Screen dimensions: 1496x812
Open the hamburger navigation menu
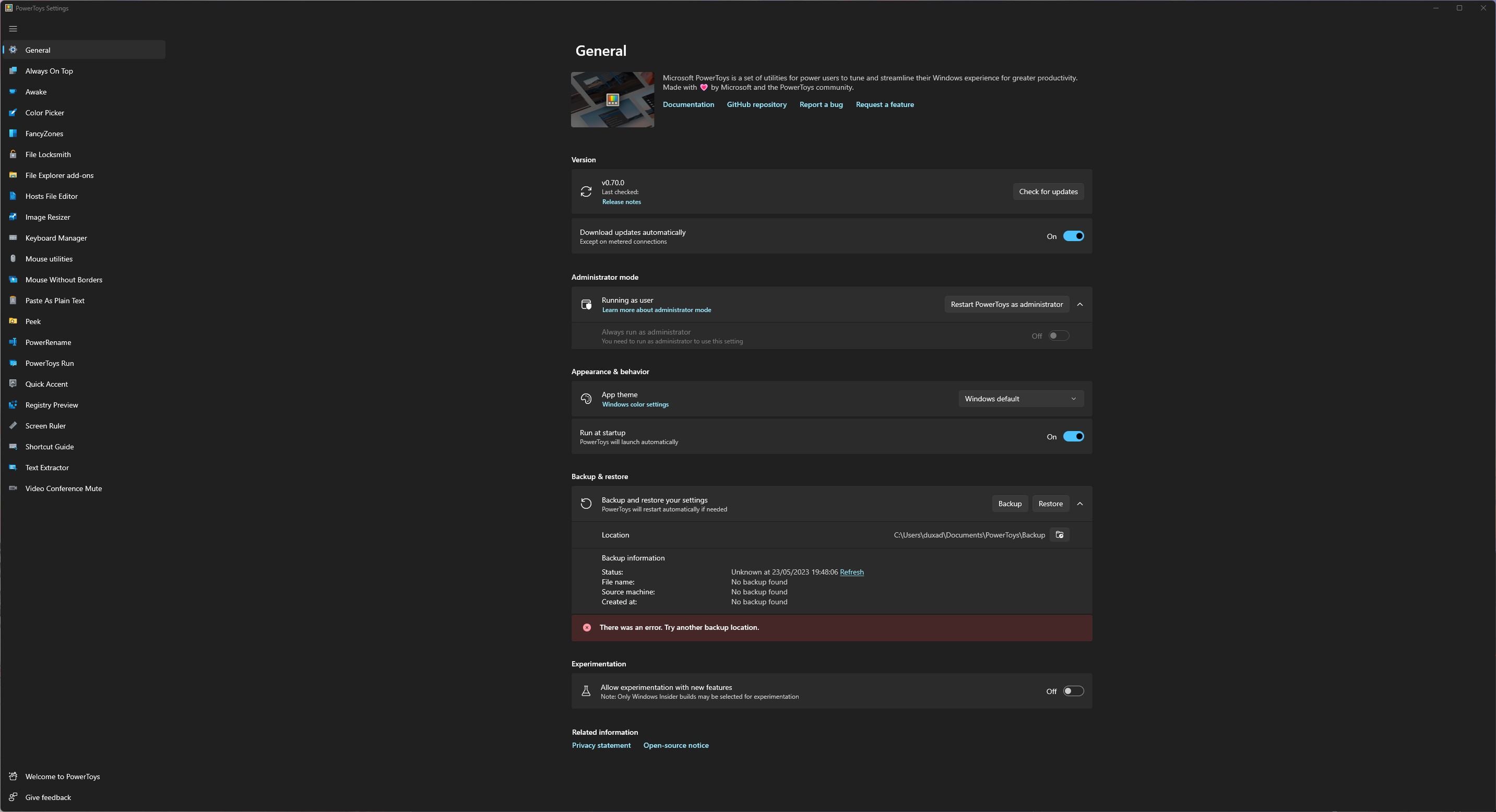[13, 28]
